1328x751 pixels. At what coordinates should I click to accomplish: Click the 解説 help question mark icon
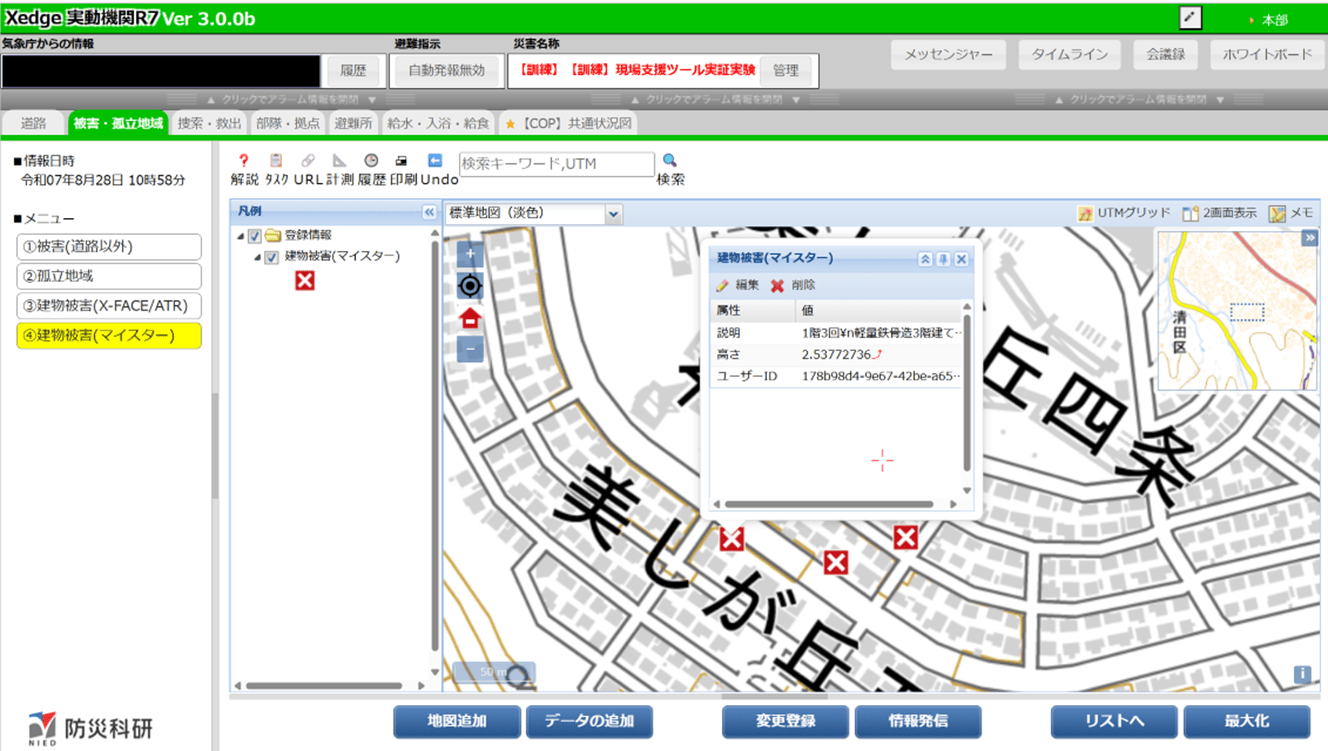(x=243, y=161)
